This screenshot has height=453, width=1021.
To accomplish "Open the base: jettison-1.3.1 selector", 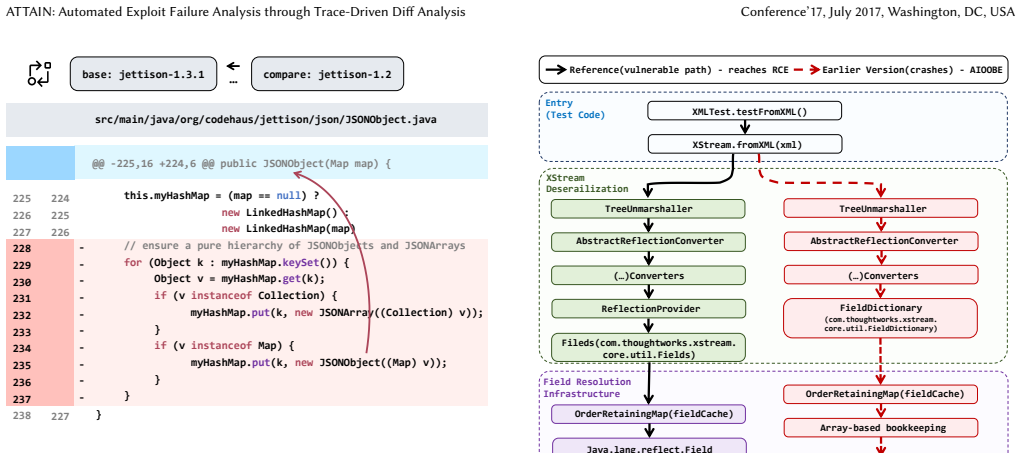I will [143, 74].
